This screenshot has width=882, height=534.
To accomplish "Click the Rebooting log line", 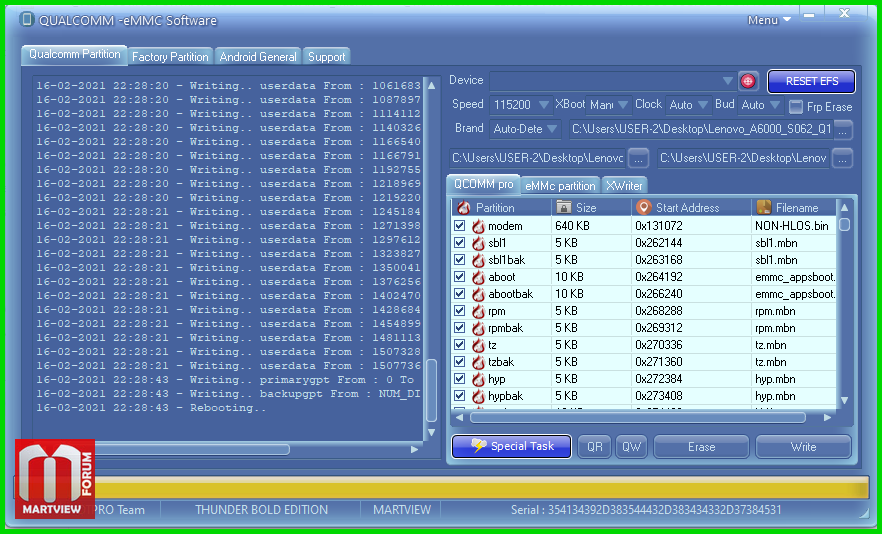I will click(x=151, y=408).
